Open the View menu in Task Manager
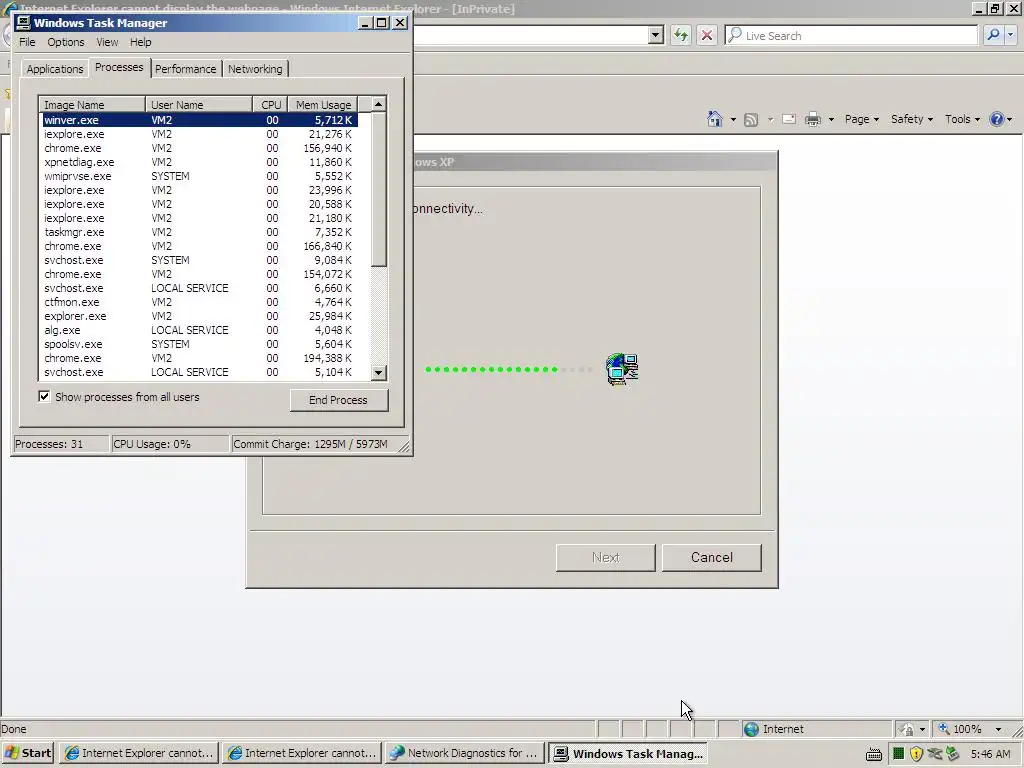Screen dimensions: 1024x768 point(107,42)
